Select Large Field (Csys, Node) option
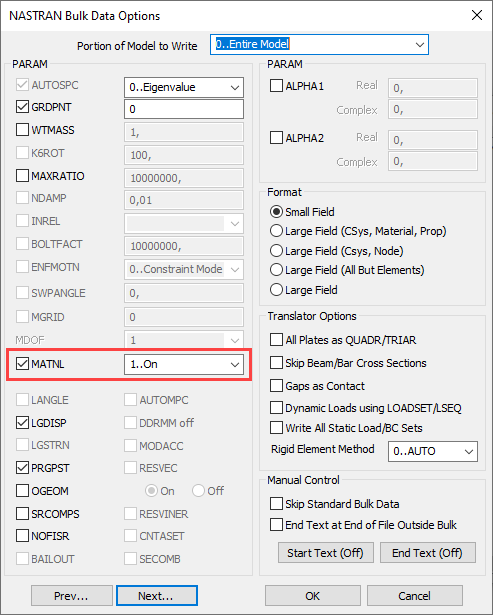The height and width of the screenshot is (615, 493). (276, 251)
